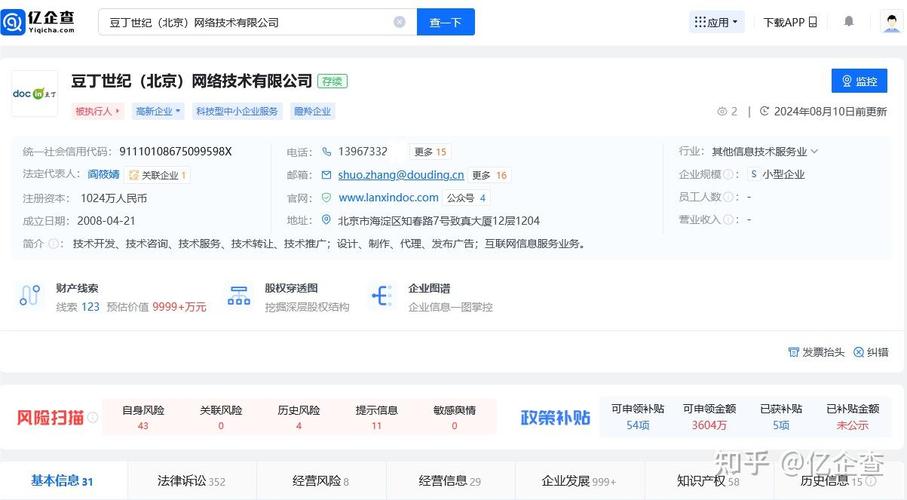Open 关联风险 0 item
The image size is (907, 500).
221,417
